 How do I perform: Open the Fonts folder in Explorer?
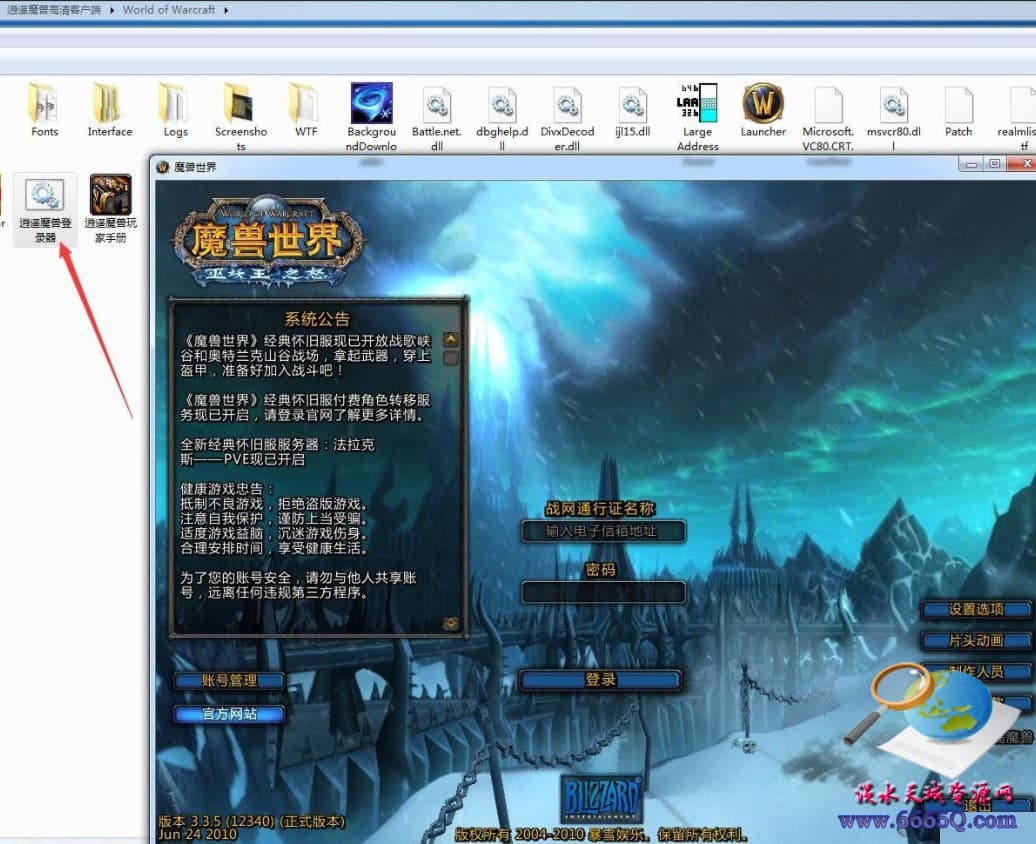coord(44,110)
